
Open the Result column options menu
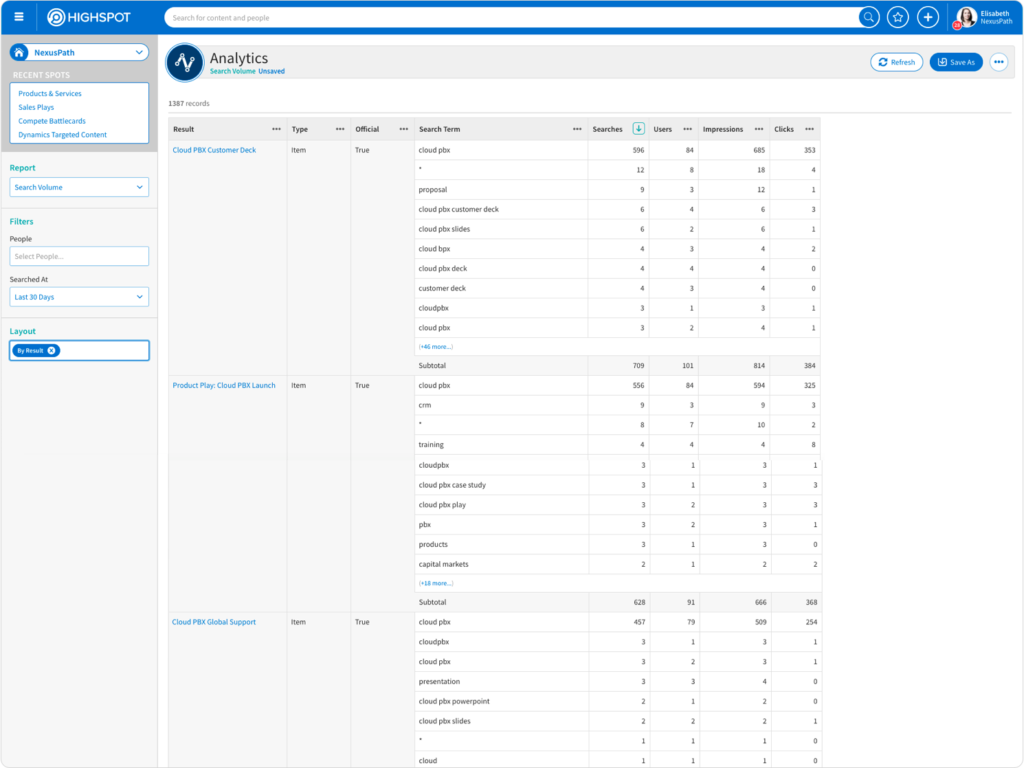click(x=276, y=129)
